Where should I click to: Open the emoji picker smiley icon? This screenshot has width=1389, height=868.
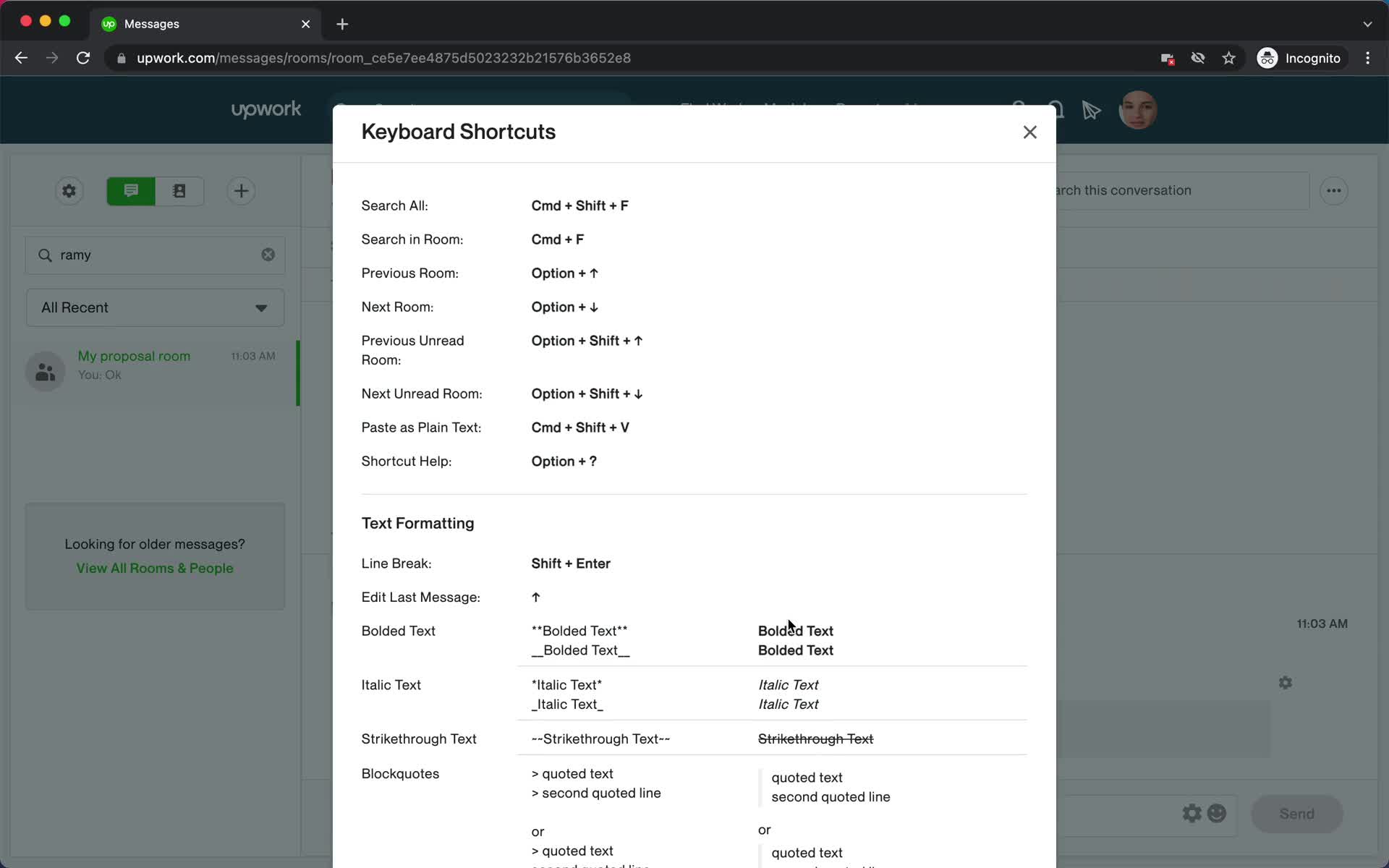click(x=1217, y=814)
